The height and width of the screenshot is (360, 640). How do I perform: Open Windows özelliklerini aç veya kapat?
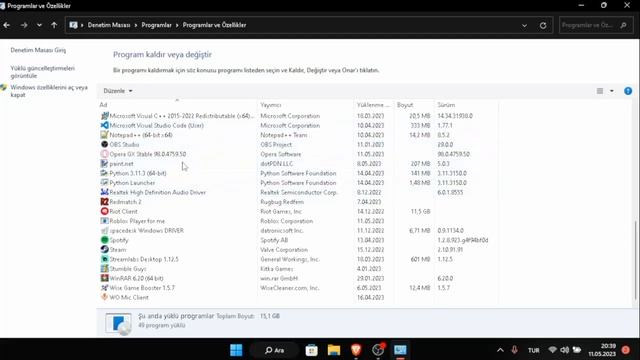click(49, 91)
